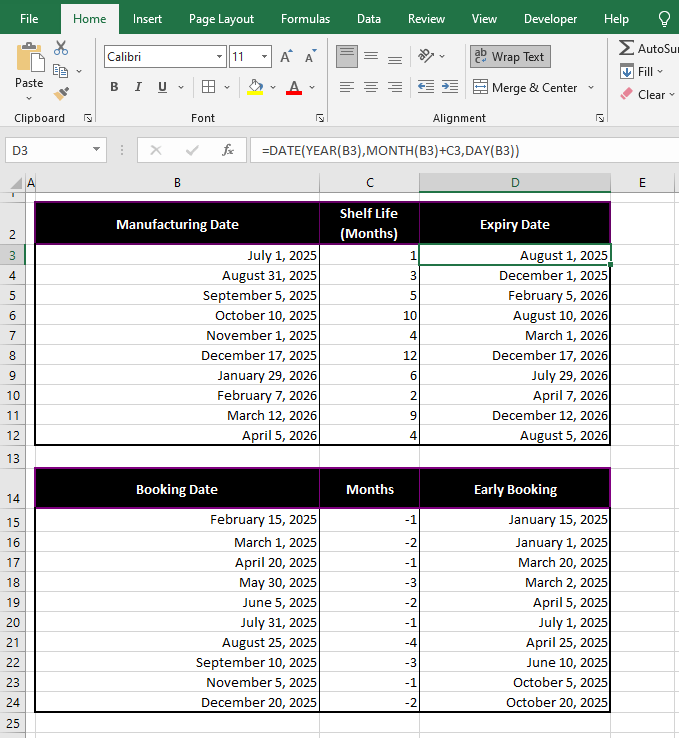Toggle the Wrap Text option
The width and height of the screenshot is (679, 738).
[x=510, y=56]
